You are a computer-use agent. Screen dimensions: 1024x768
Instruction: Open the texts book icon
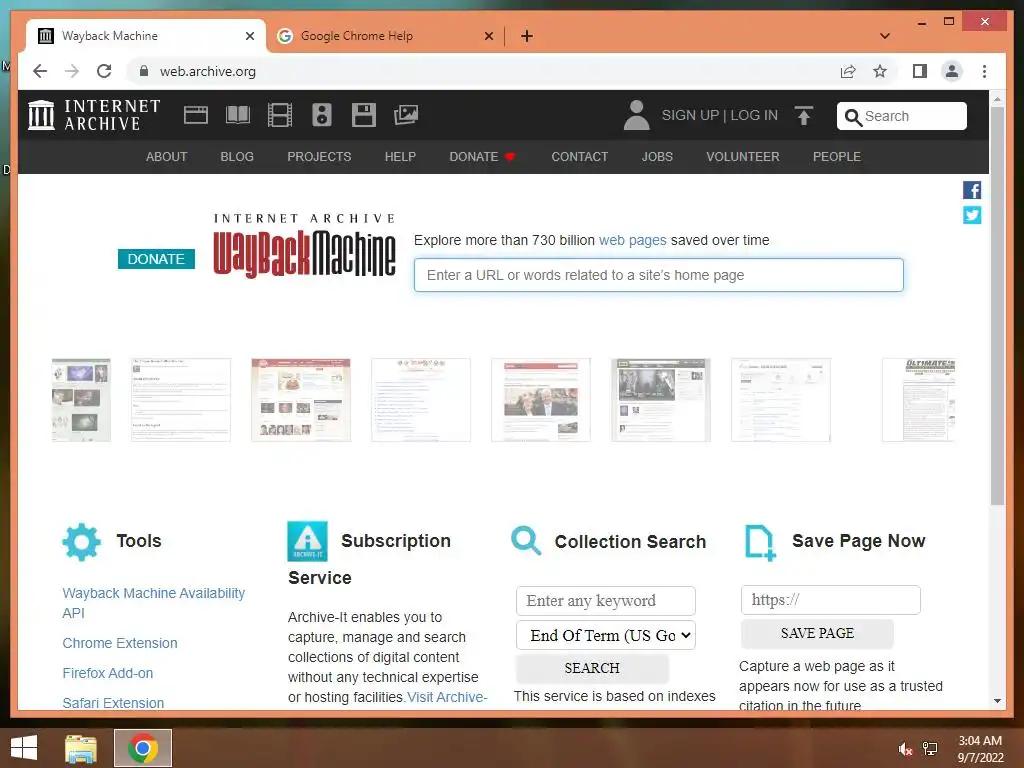pyautogui.click(x=238, y=116)
